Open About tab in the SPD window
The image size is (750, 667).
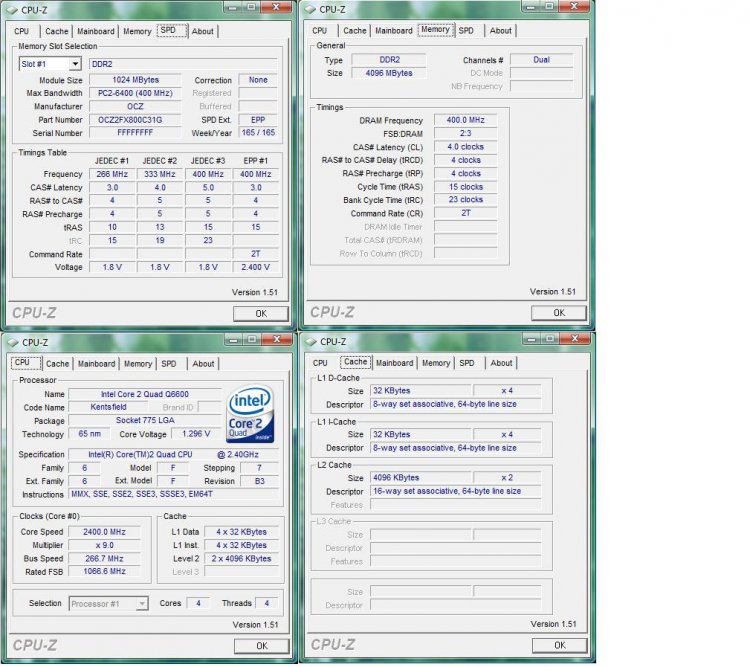click(203, 31)
